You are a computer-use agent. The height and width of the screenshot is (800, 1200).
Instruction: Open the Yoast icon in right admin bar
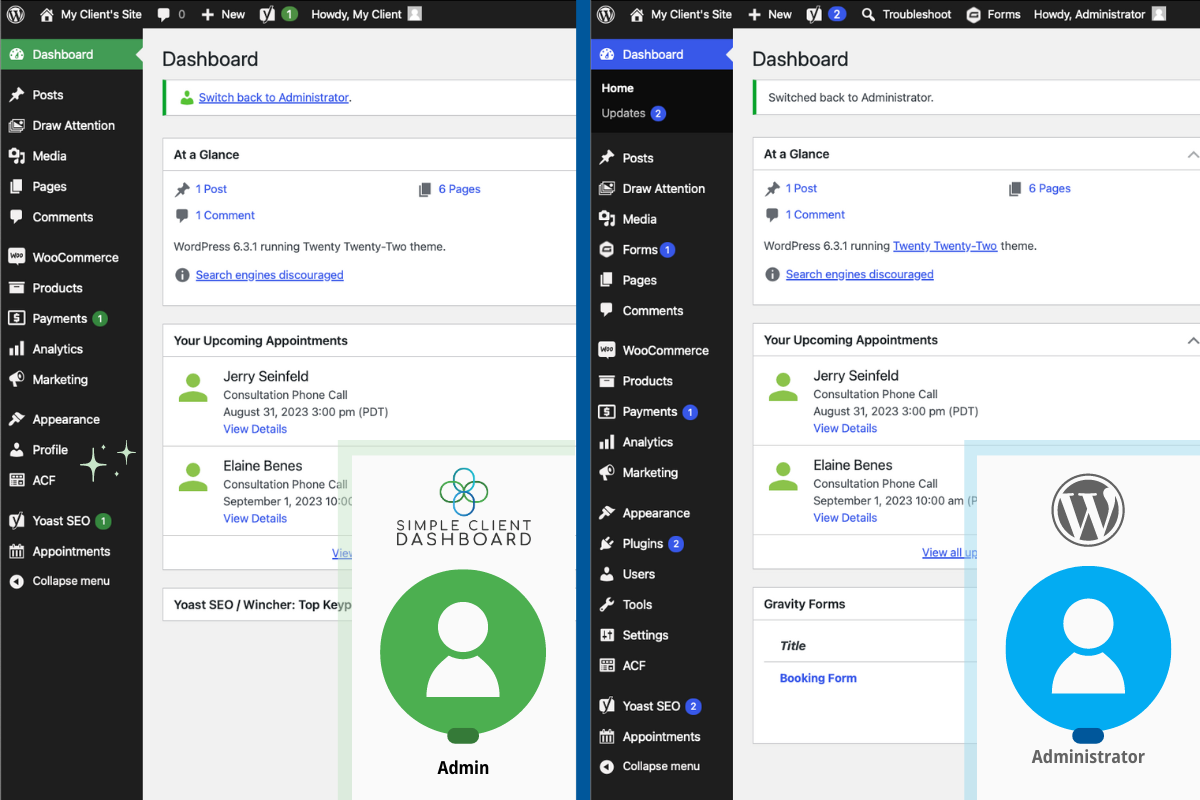pyautogui.click(x=813, y=14)
